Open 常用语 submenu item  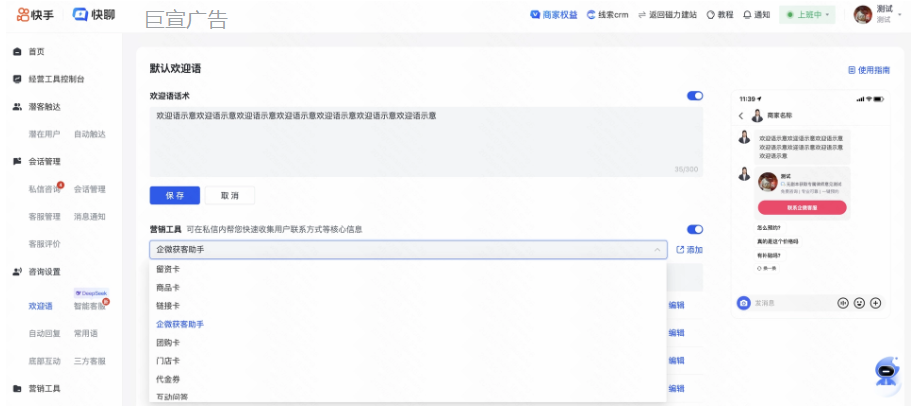86,334
